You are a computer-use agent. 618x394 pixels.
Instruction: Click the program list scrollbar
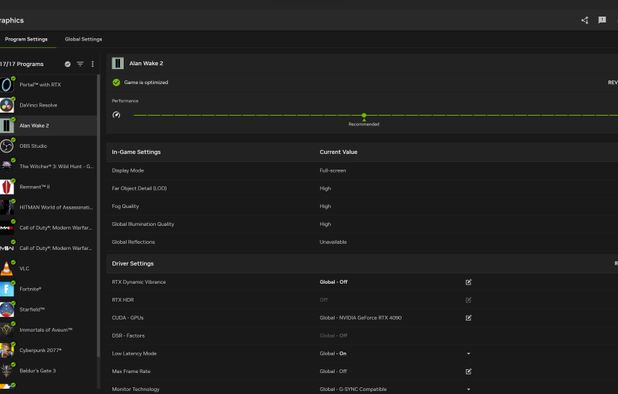pyautogui.click(x=98, y=216)
